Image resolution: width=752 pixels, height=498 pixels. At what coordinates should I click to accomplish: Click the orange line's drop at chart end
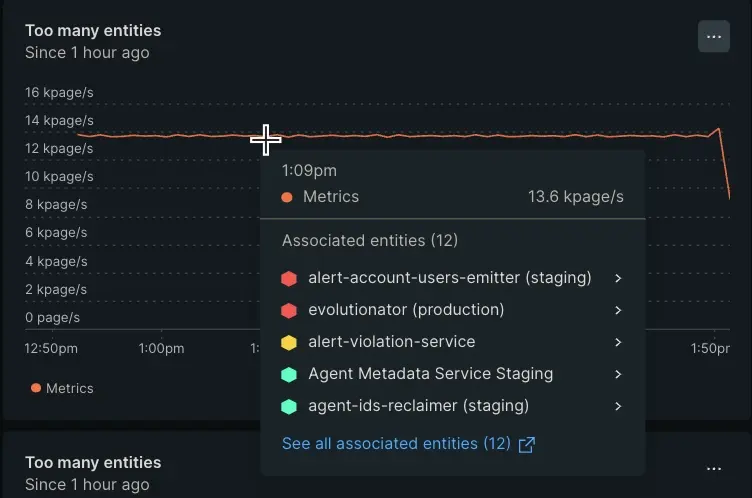(725, 160)
